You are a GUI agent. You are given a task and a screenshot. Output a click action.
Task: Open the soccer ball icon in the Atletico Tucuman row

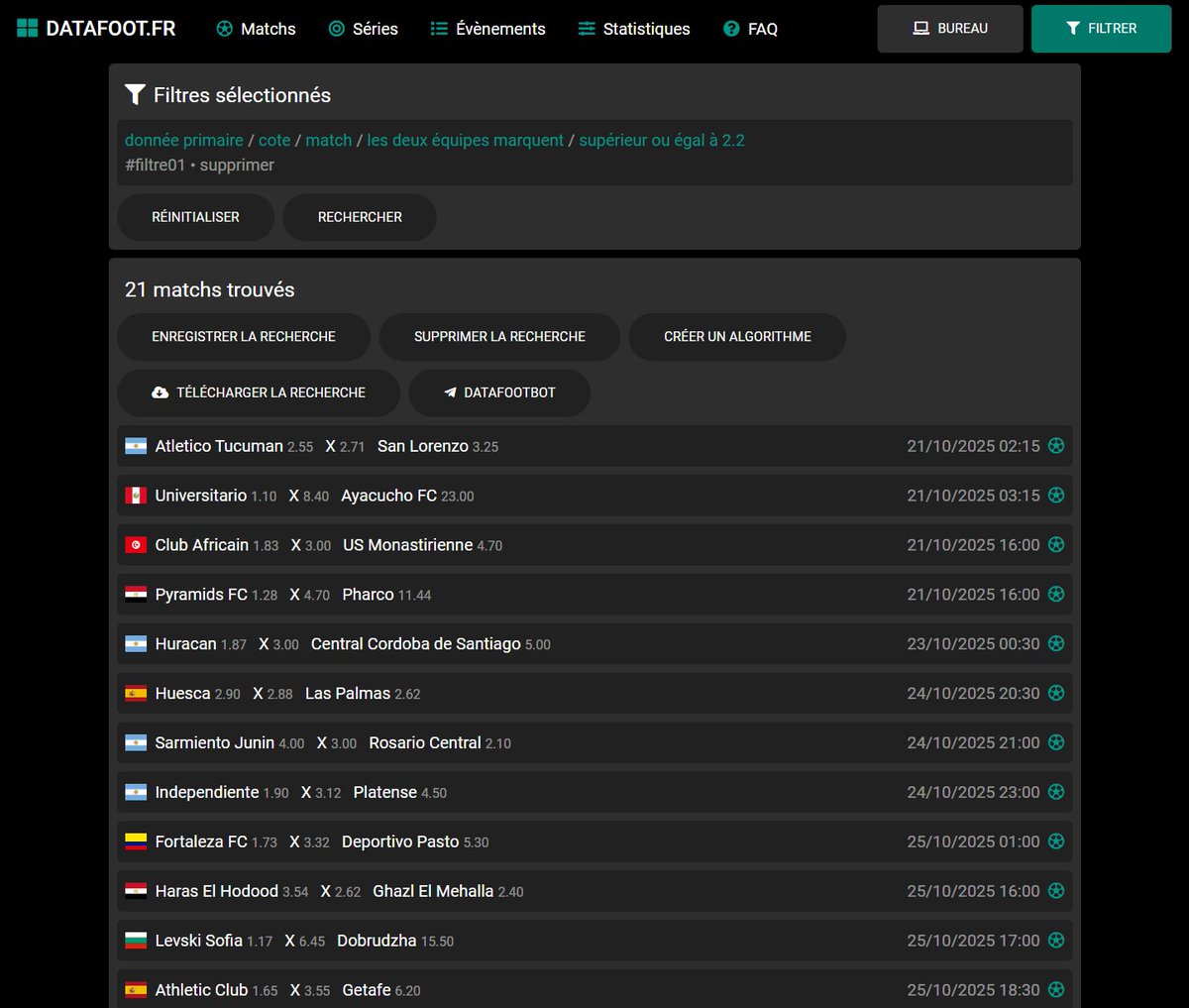click(x=1056, y=446)
